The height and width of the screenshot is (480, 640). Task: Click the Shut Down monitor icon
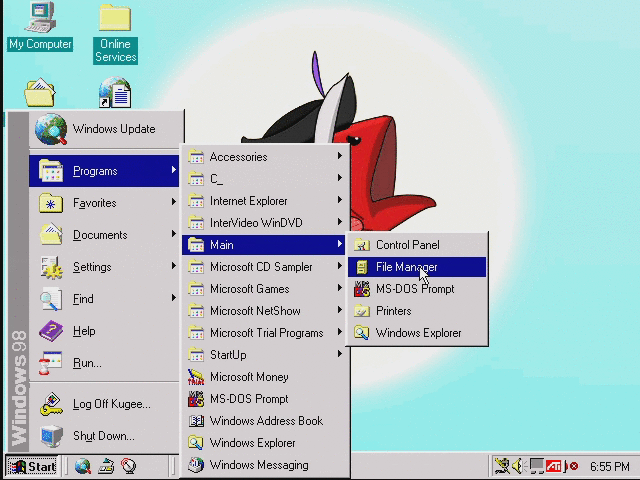(51, 436)
